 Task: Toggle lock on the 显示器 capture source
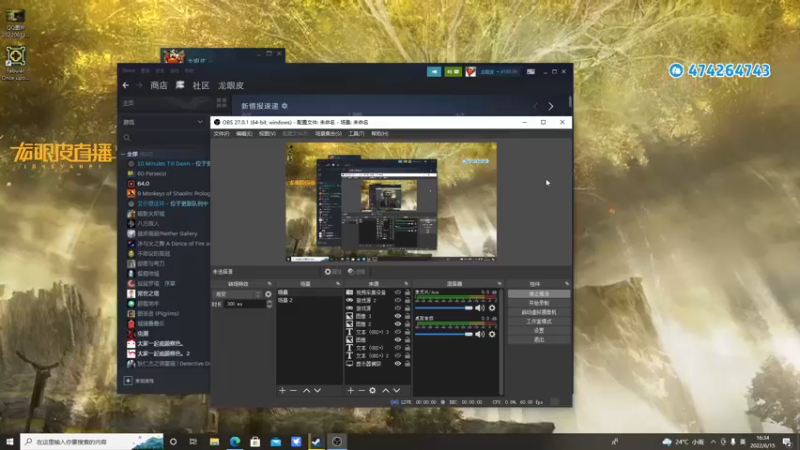407,364
